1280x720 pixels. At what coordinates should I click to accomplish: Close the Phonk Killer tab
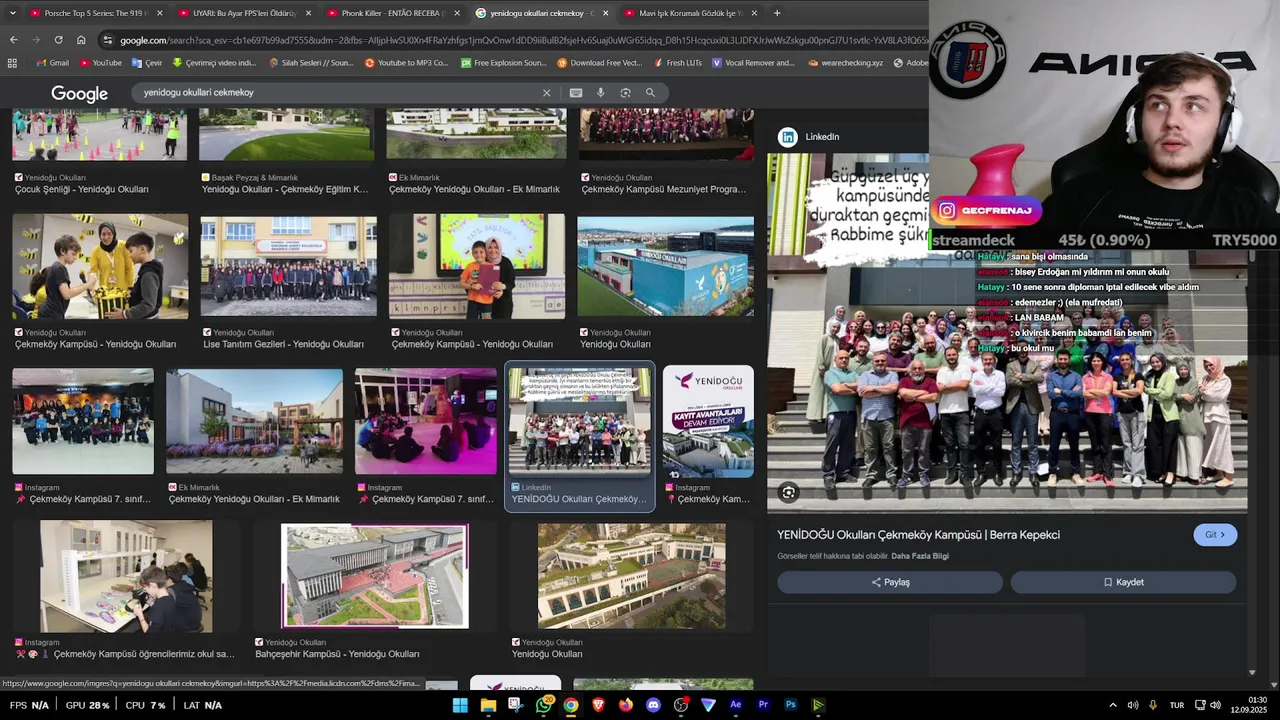click(x=457, y=13)
